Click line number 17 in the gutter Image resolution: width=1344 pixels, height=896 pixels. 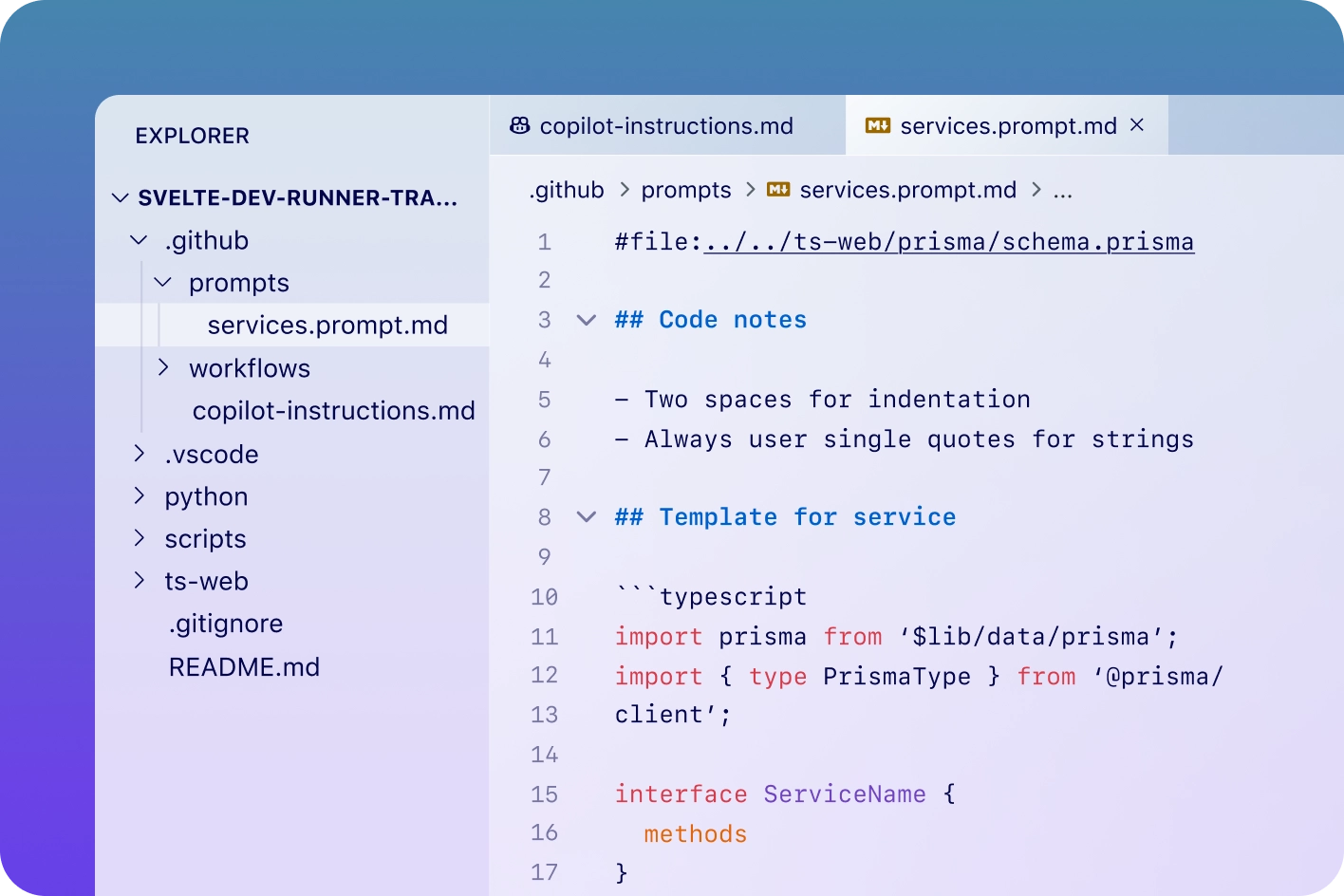tap(544, 872)
